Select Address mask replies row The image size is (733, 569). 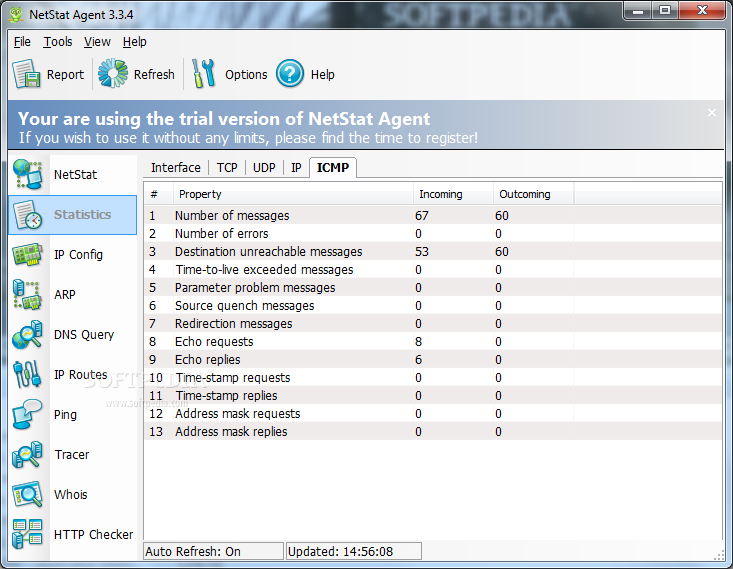click(432, 432)
